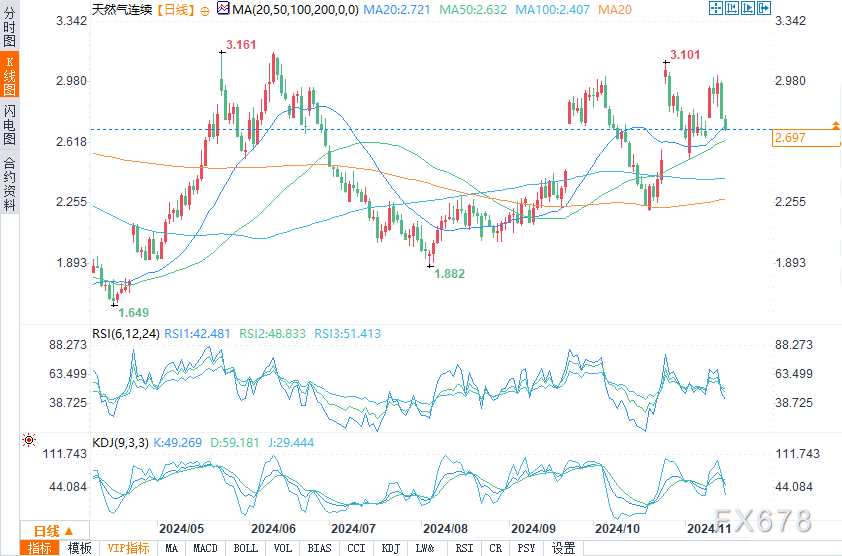Select the VOL indicator button

284,548
